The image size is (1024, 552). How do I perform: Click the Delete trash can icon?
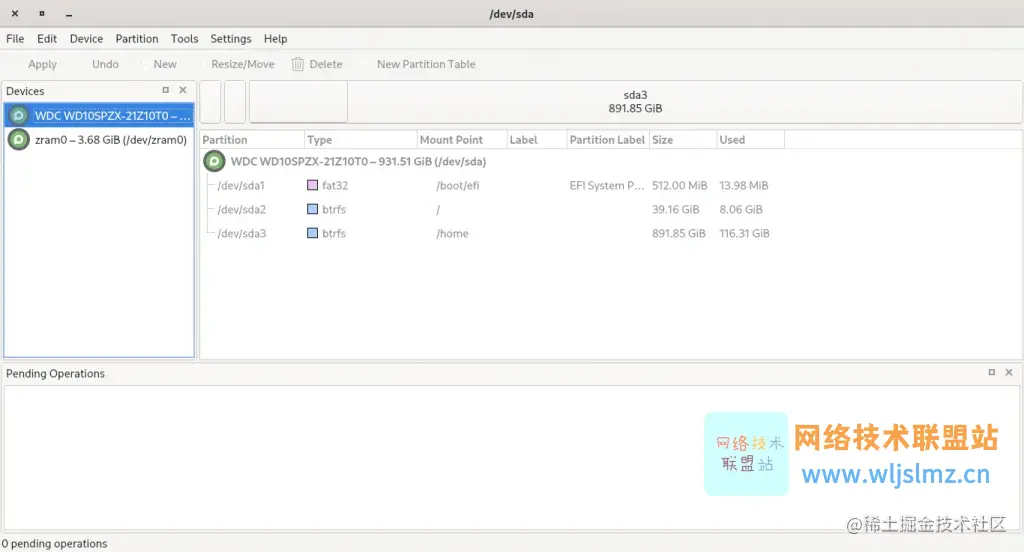click(x=298, y=64)
